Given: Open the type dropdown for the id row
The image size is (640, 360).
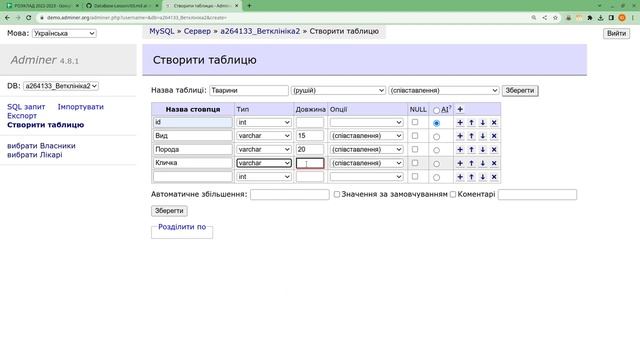Looking at the screenshot, I should click(x=264, y=122).
